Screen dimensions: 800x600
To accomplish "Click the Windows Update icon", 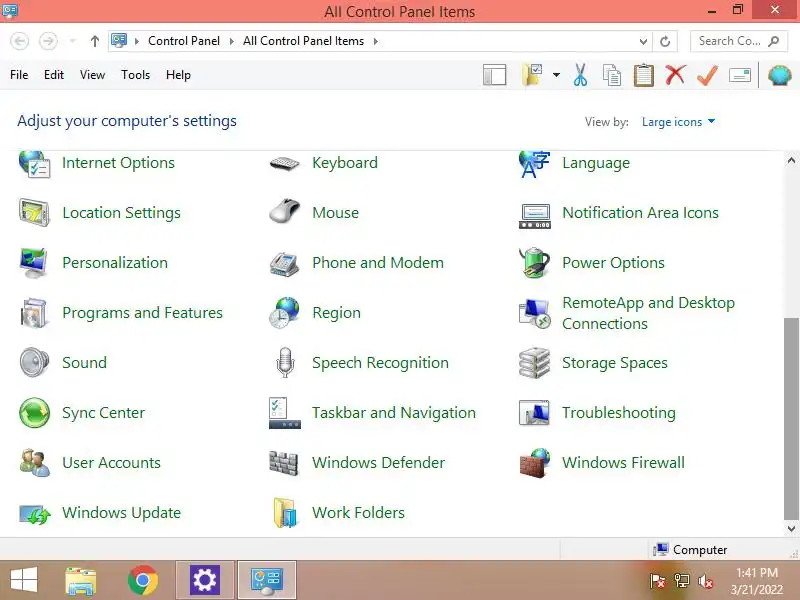I will (35, 514).
